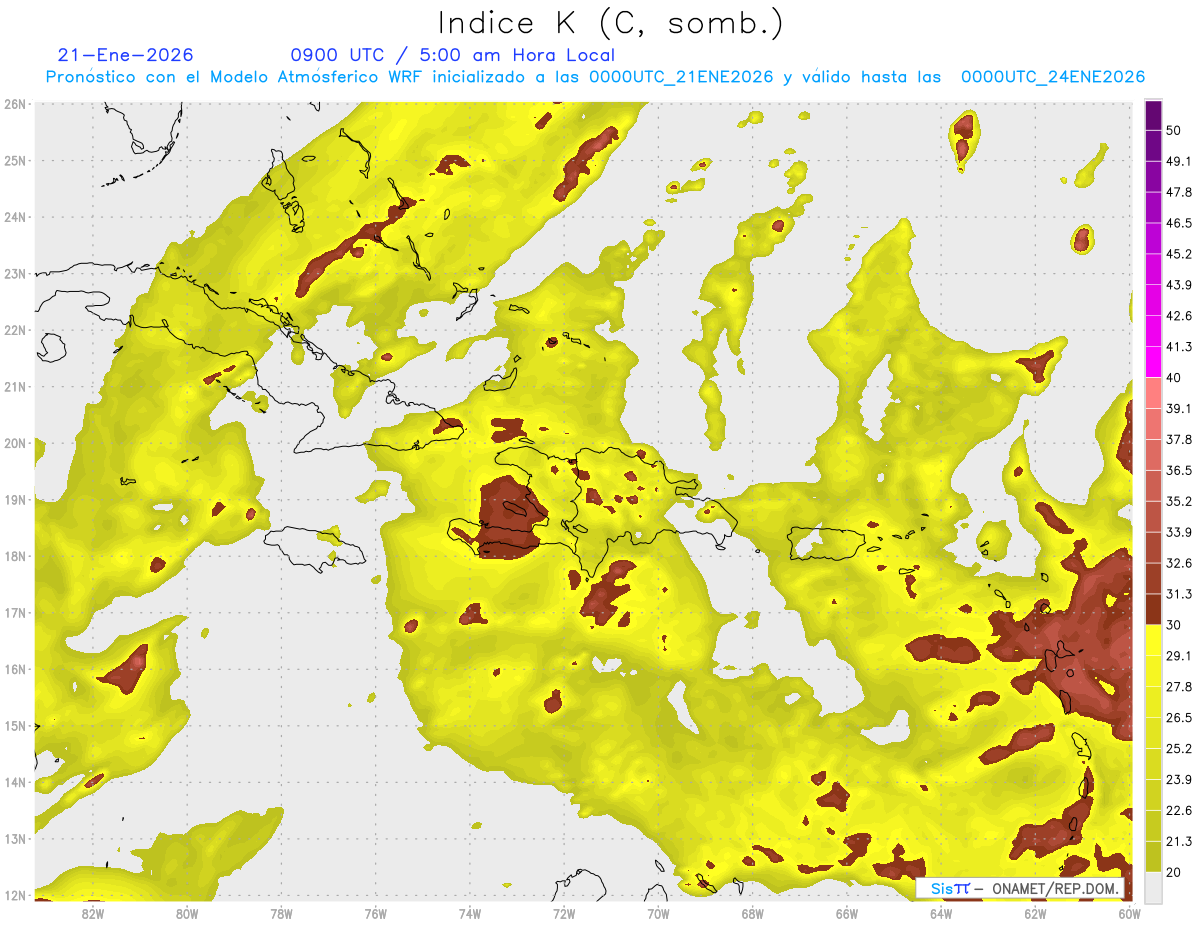Click the colorbar label "31.3"
The height and width of the screenshot is (927, 1200).
point(1179,594)
